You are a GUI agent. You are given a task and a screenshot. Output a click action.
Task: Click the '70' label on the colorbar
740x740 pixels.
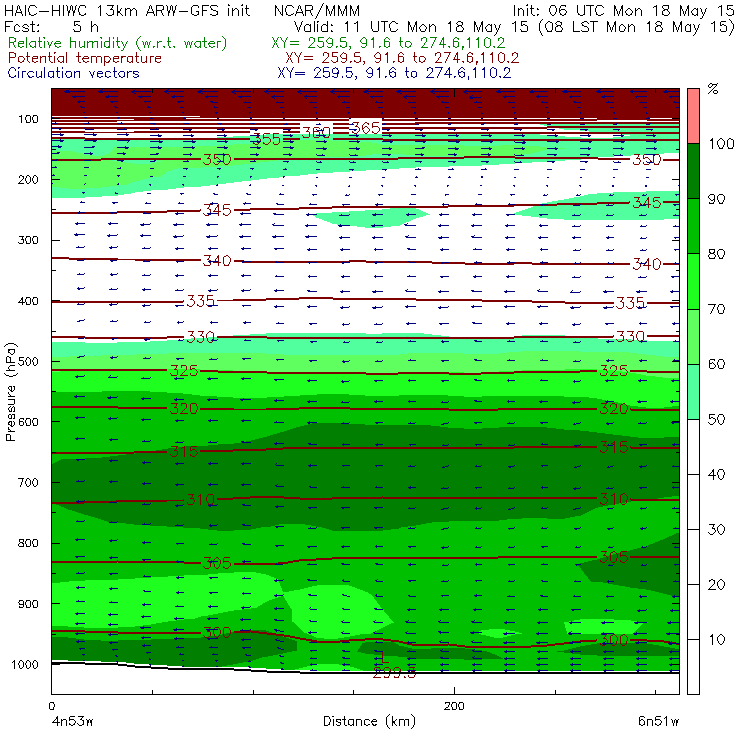[x=717, y=309]
